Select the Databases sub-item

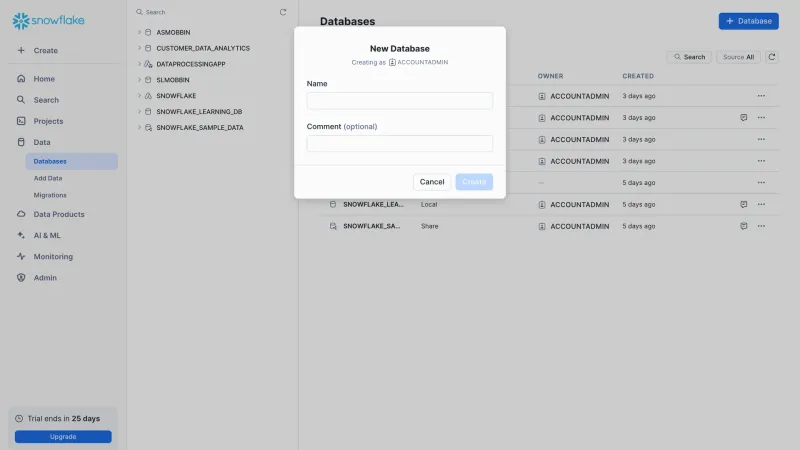71,161
